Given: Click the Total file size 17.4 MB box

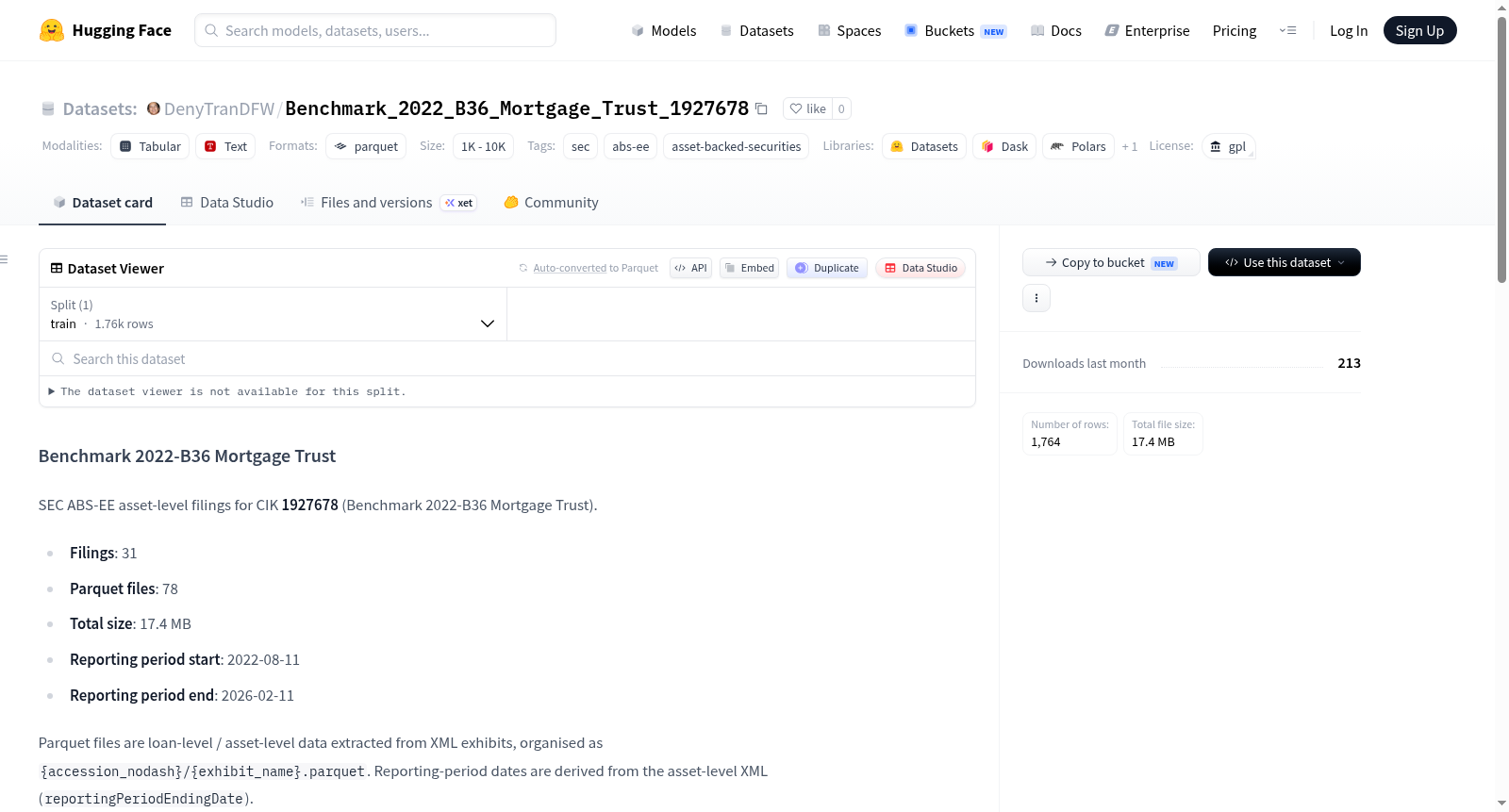Looking at the screenshot, I should (1163, 434).
